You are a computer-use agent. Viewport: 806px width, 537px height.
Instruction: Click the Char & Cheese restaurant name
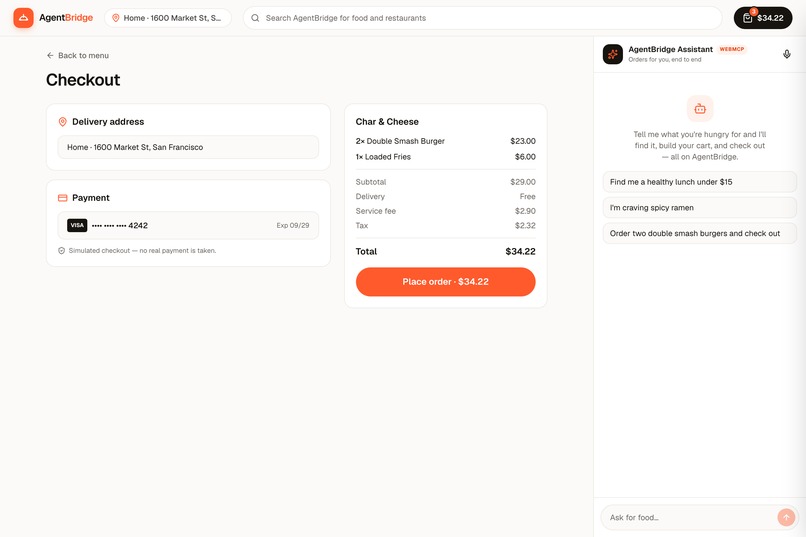click(387, 122)
